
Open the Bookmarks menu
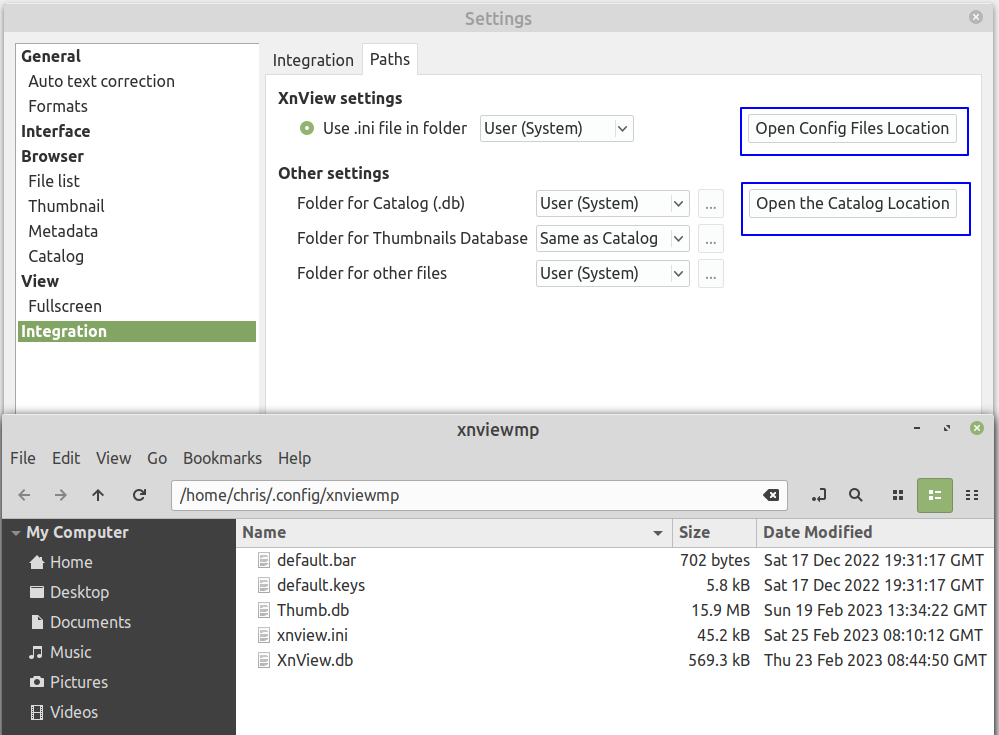(x=222, y=458)
